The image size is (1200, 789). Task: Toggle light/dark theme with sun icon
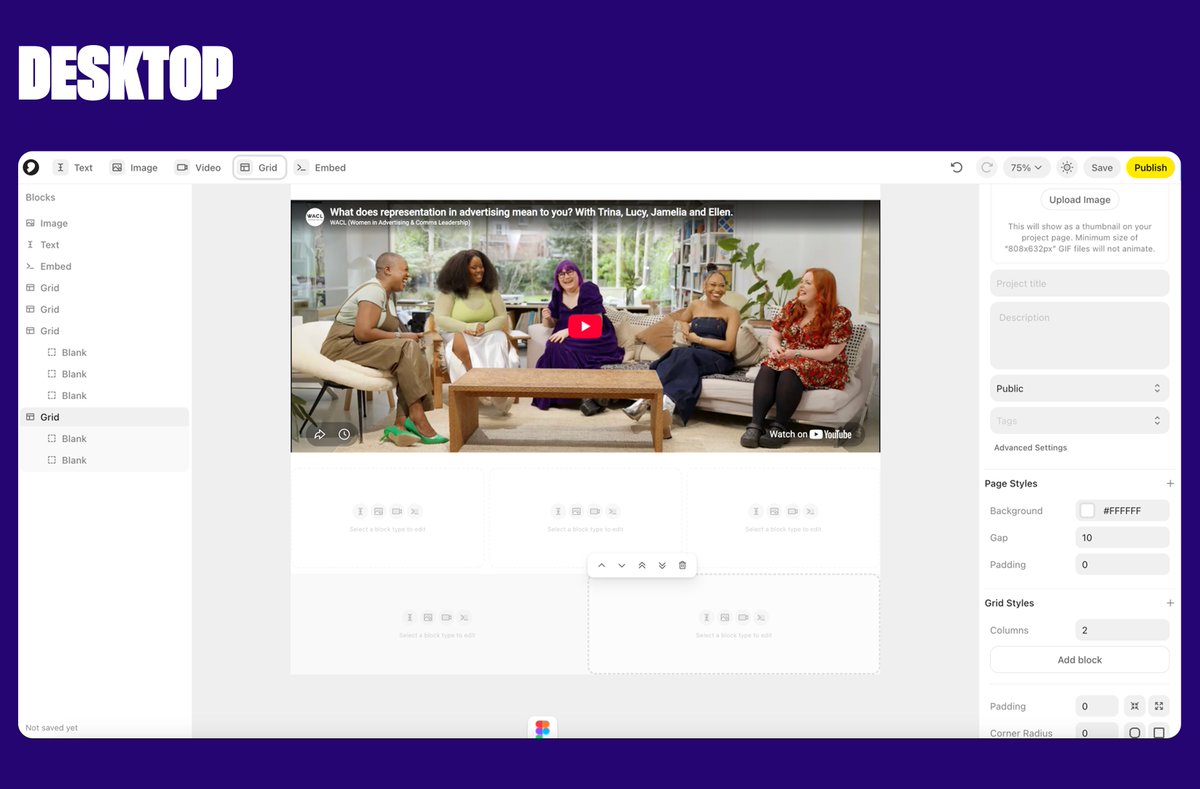click(x=1067, y=167)
